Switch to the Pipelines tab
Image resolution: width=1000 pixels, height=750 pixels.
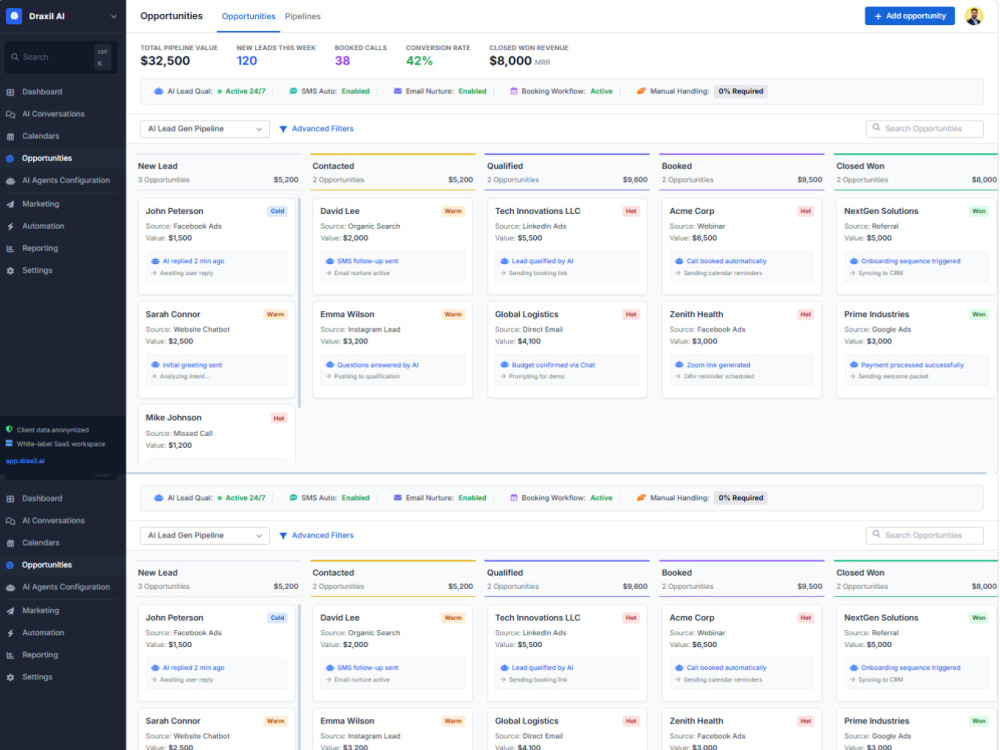pyautogui.click(x=303, y=17)
